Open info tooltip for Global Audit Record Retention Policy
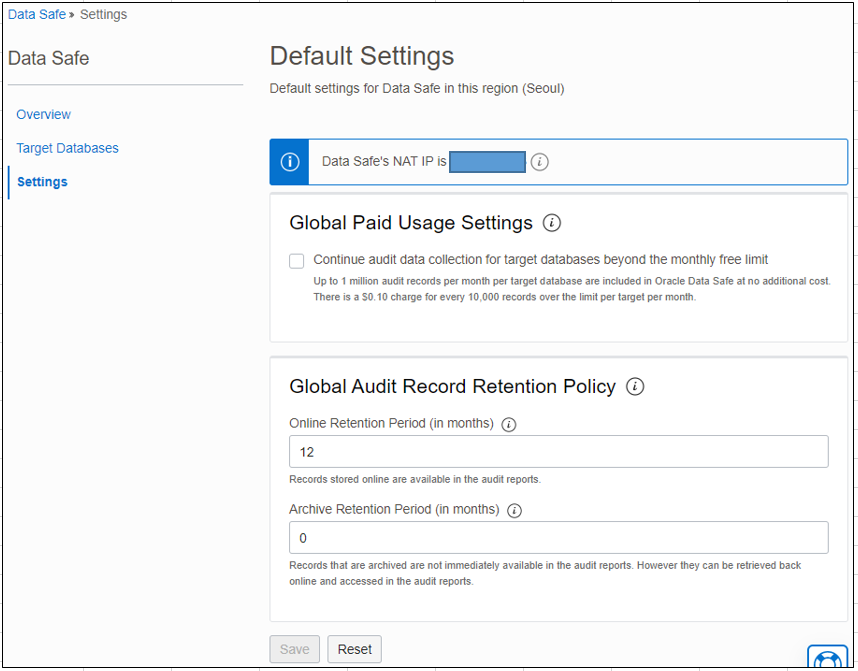858x671 pixels. pos(635,386)
